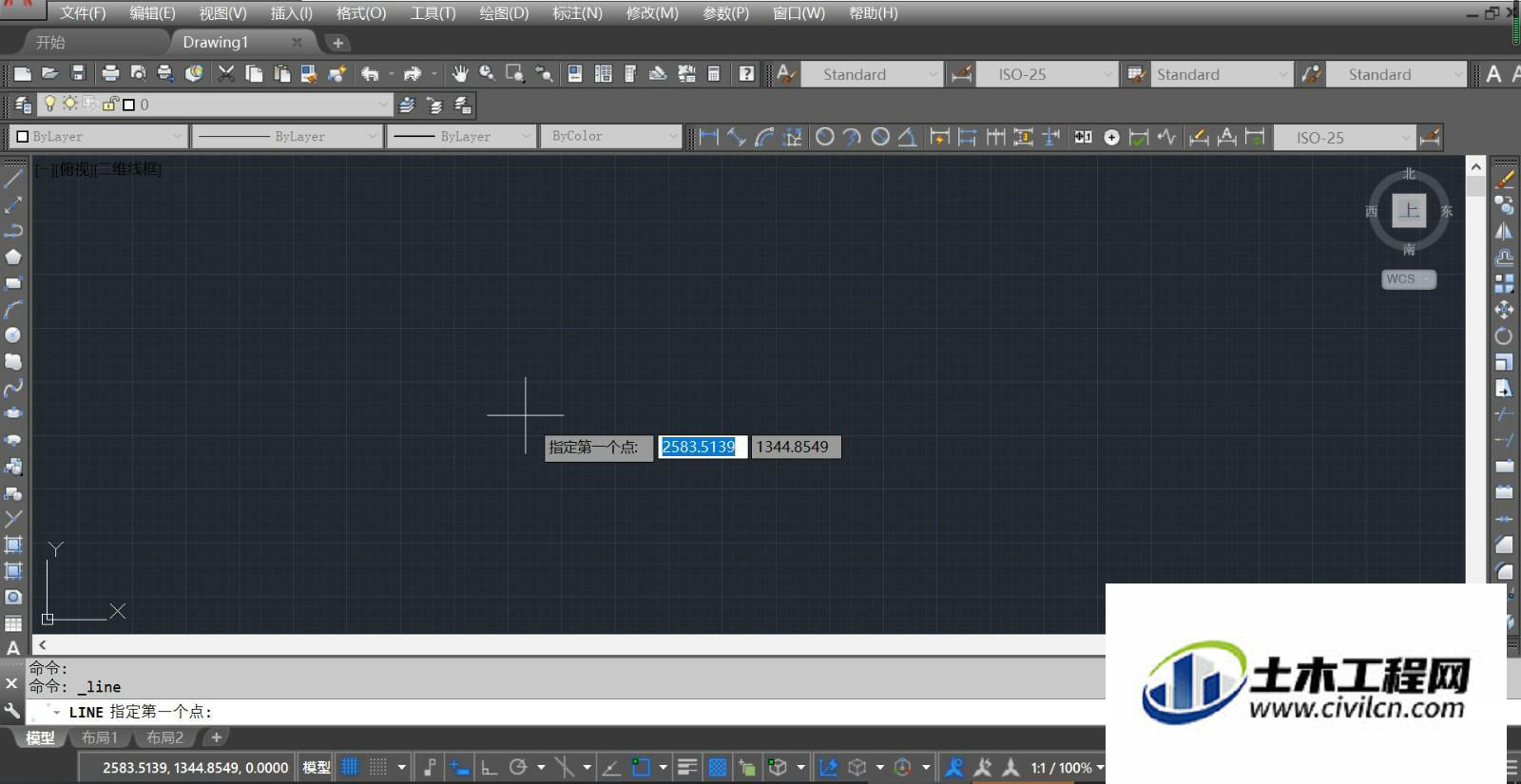Click the Aligned dimension icon
Image resolution: width=1521 pixels, height=784 pixels.
point(737,137)
